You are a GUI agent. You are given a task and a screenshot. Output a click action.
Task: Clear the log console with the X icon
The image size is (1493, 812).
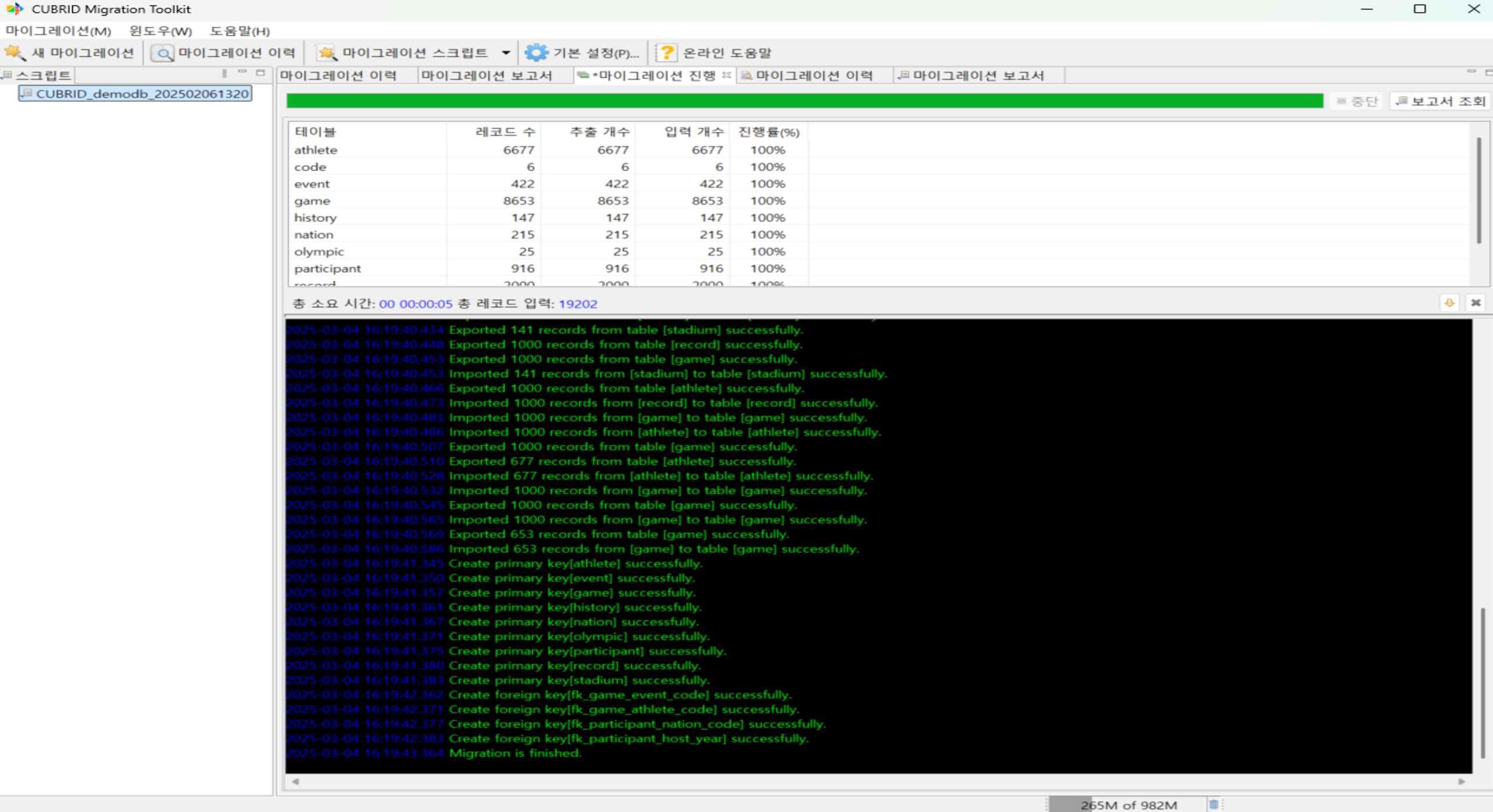1476,303
